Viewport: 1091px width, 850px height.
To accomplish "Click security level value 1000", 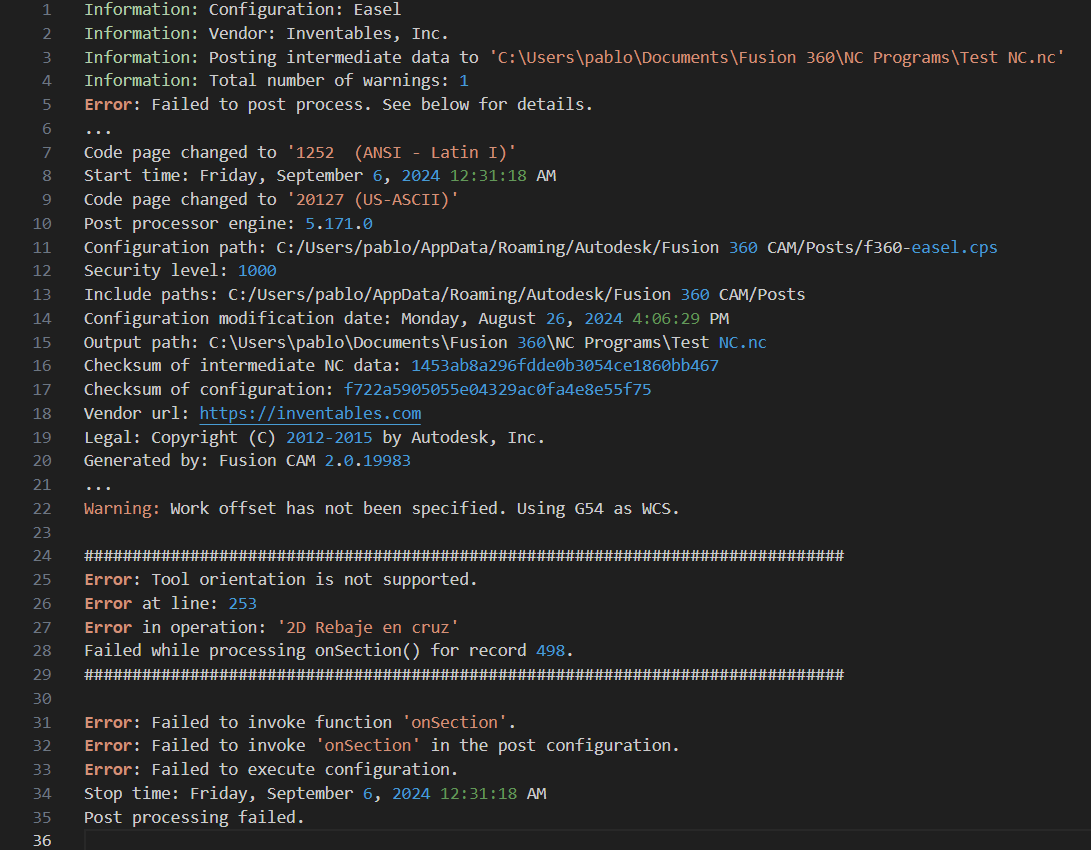I will point(257,271).
